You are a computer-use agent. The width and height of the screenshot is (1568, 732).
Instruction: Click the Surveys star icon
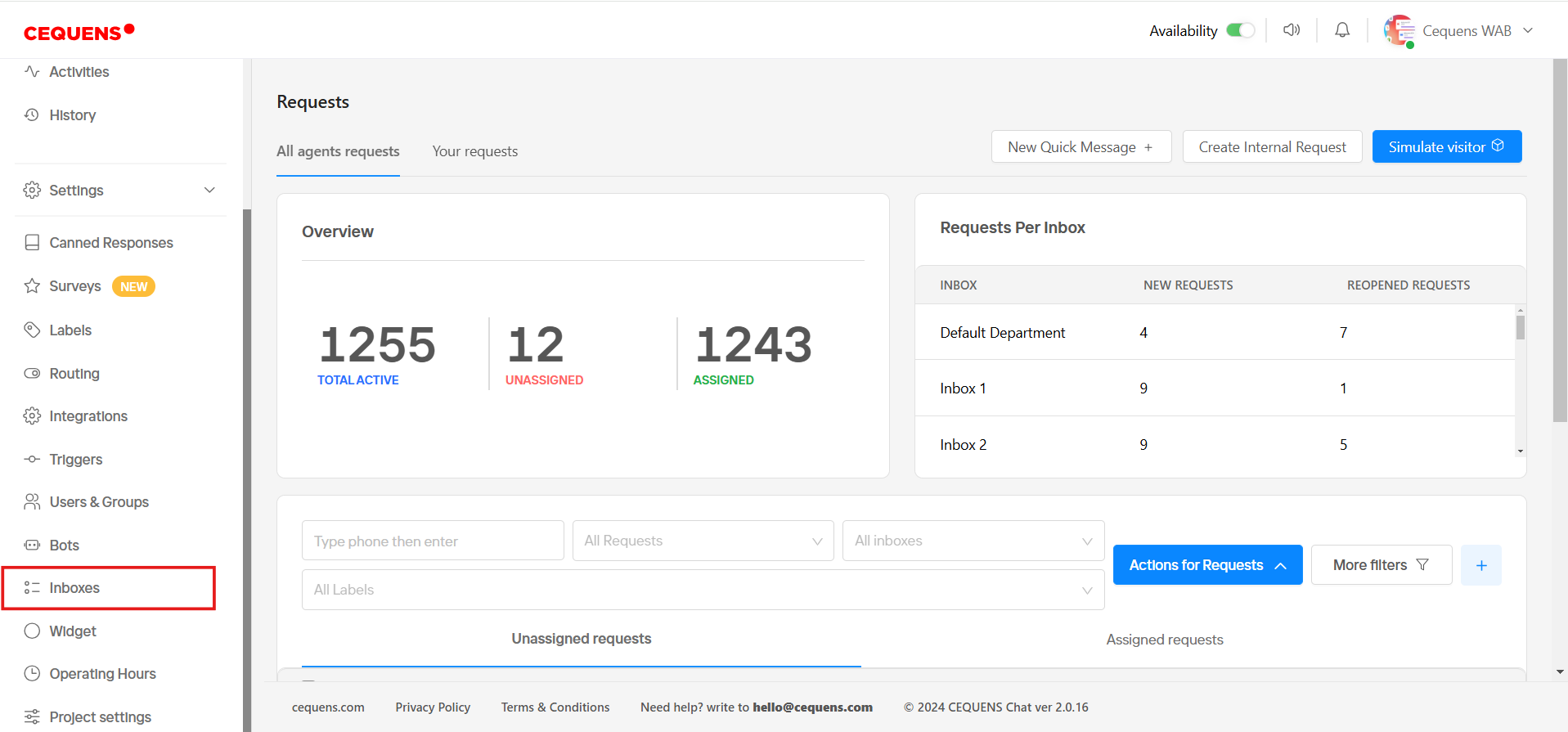pos(32,286)
